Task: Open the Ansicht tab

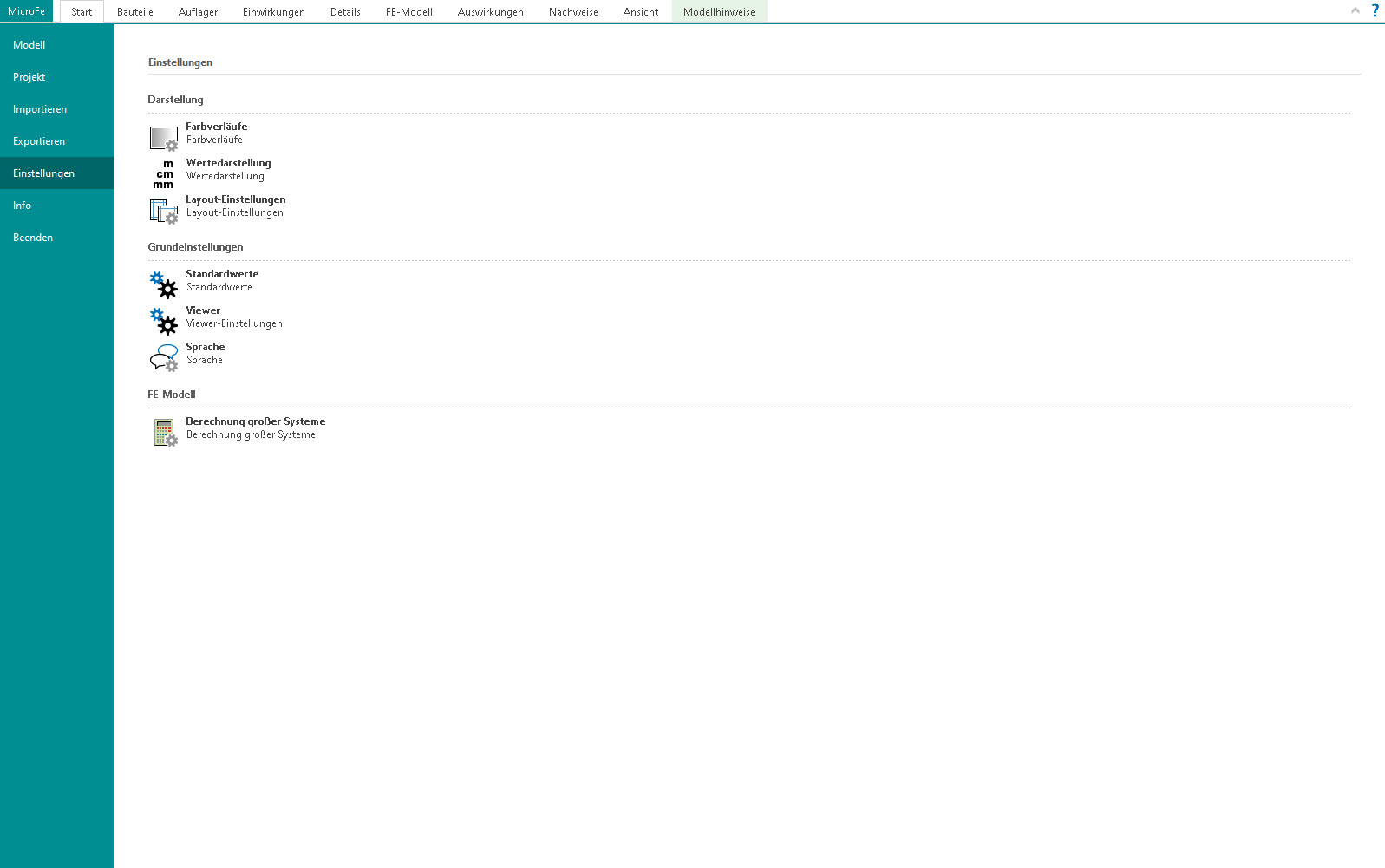Action: [x=641, y=12]
